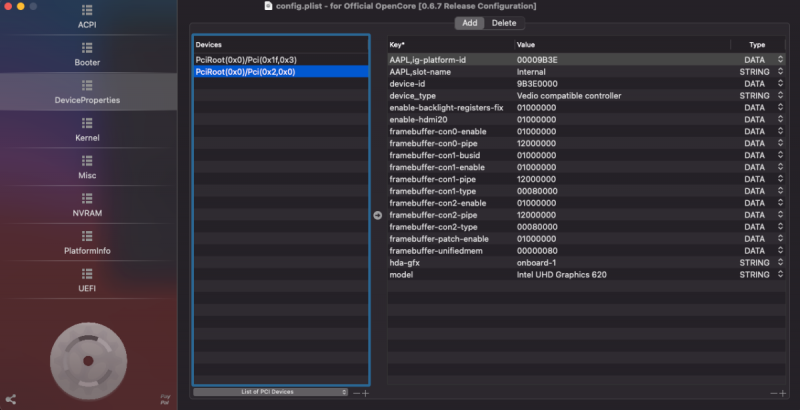Sort the table by the Key column header
This screenshot has height=410, width=800.
tap(450, 45)
